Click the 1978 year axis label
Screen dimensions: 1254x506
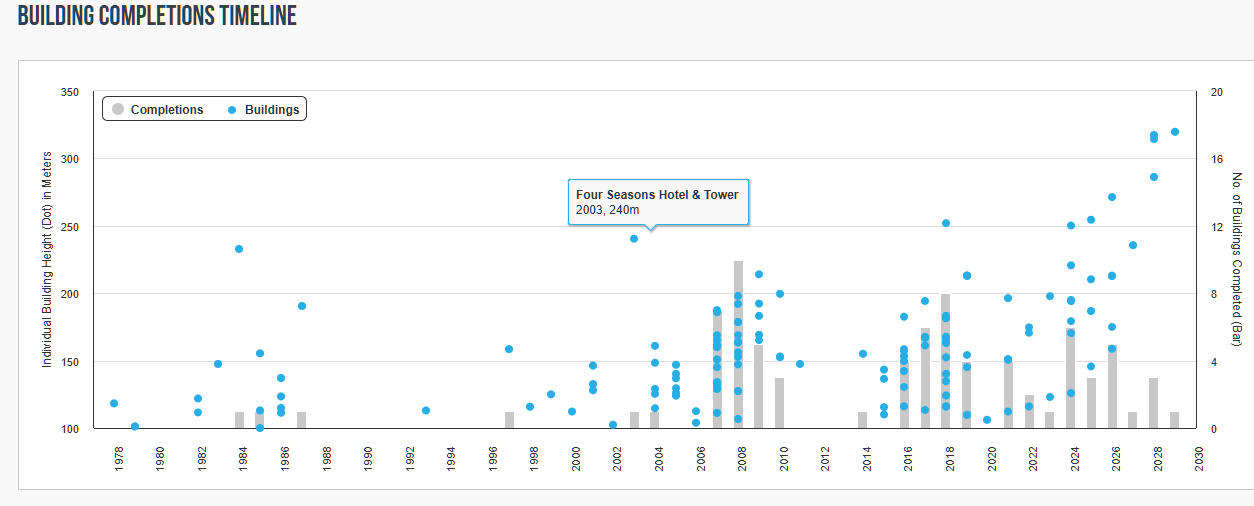tap(118, 458)
